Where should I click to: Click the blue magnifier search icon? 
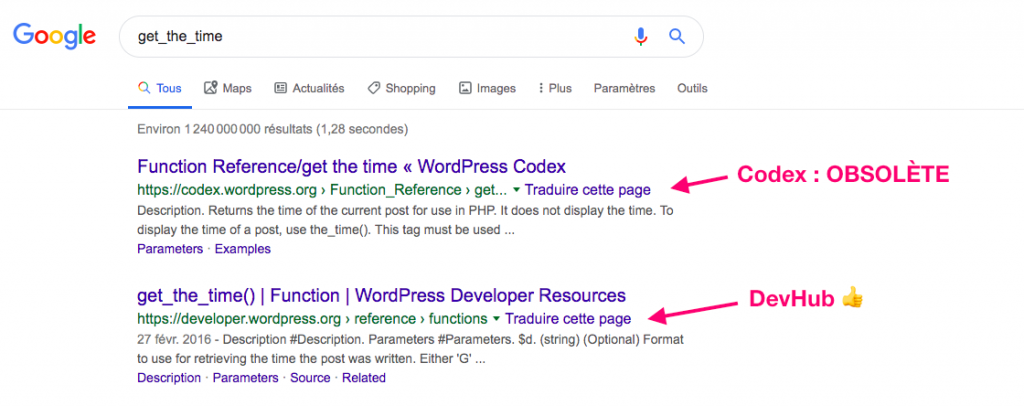[677, 37]
